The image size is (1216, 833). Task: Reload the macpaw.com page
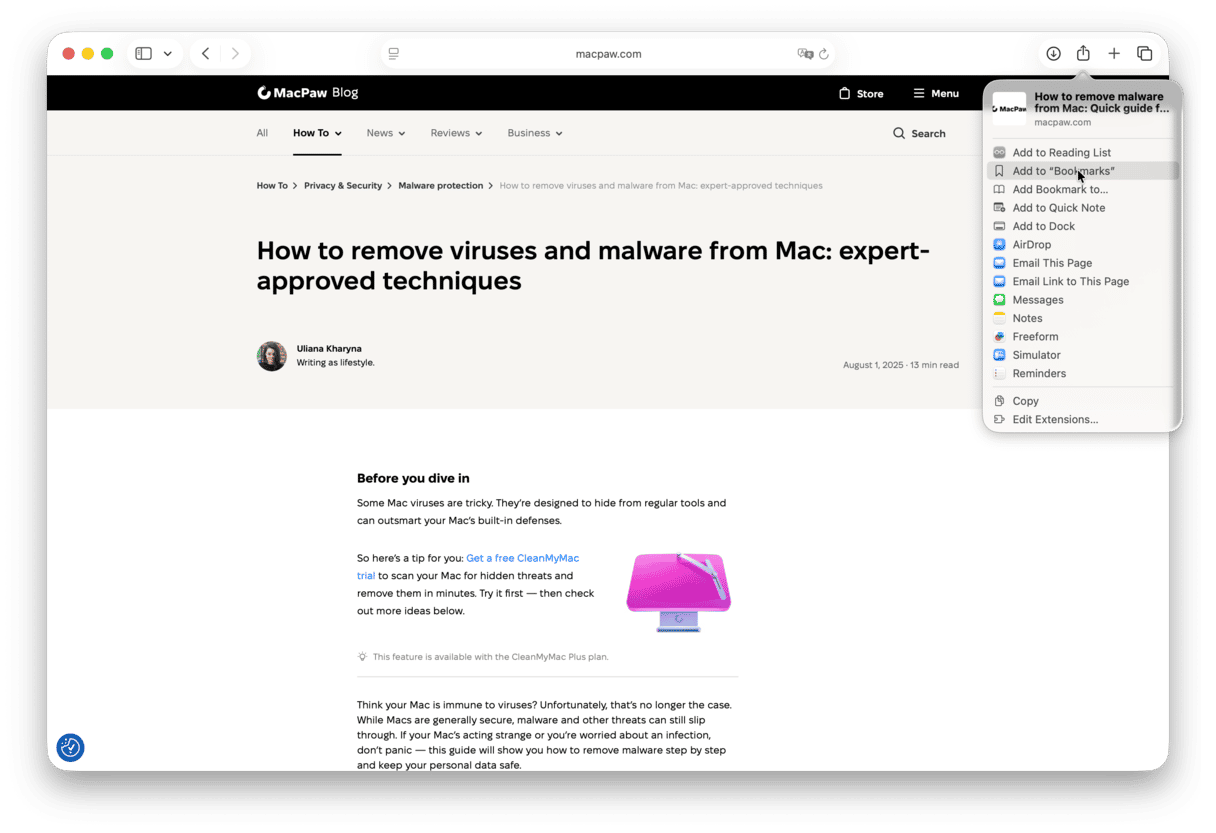tap(824, 54)
